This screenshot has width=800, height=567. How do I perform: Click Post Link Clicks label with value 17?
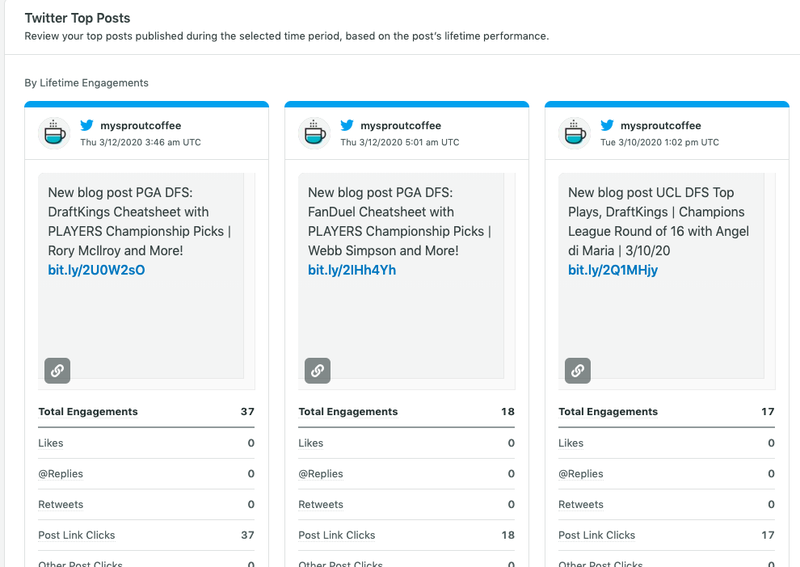point(597,535)
